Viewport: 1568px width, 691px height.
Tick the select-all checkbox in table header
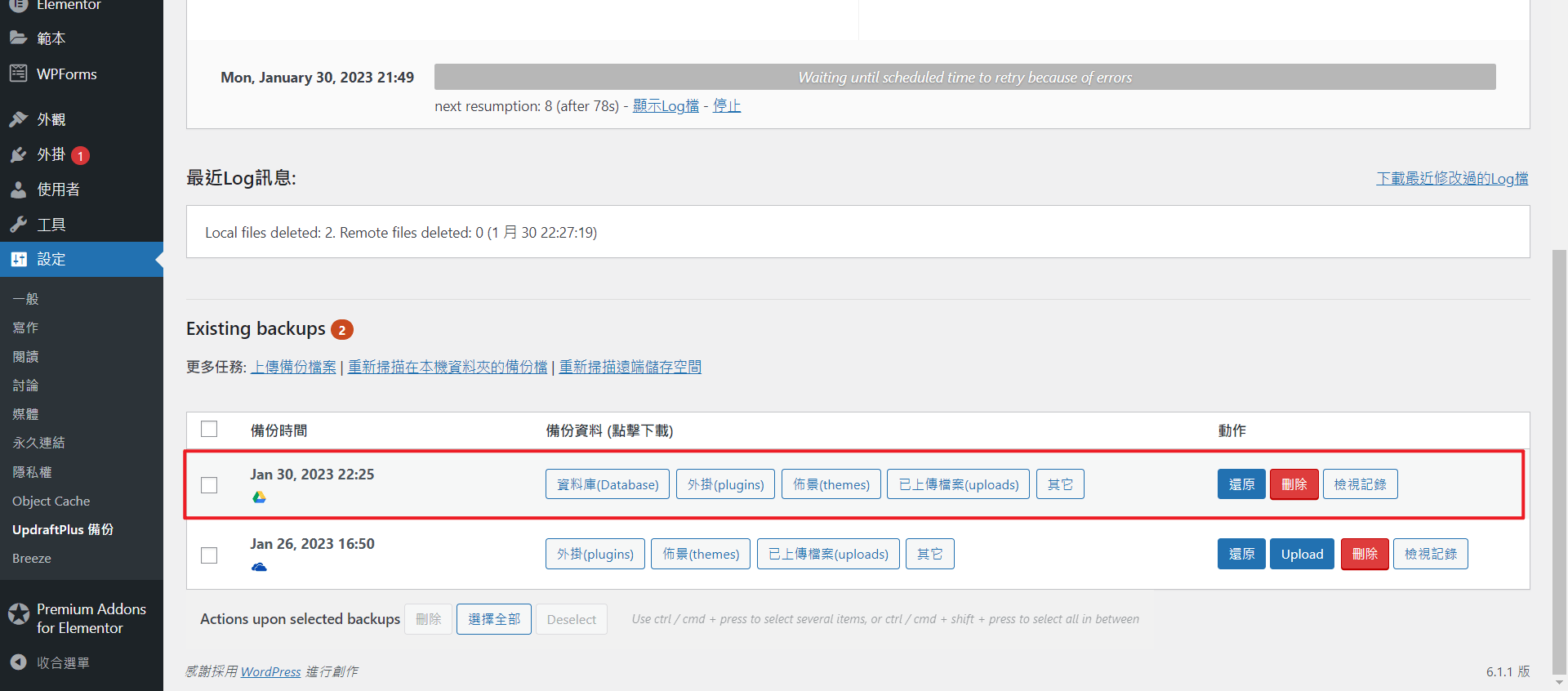[x=209, y=429]
